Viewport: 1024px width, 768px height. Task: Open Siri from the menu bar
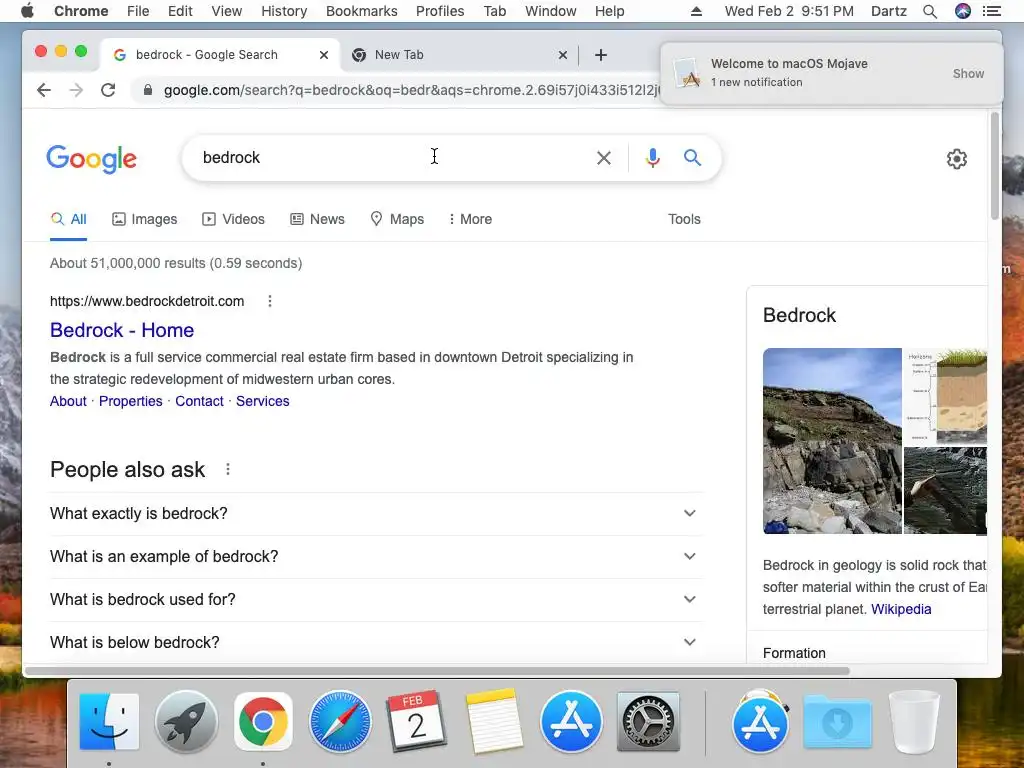[x=963, y=11]
